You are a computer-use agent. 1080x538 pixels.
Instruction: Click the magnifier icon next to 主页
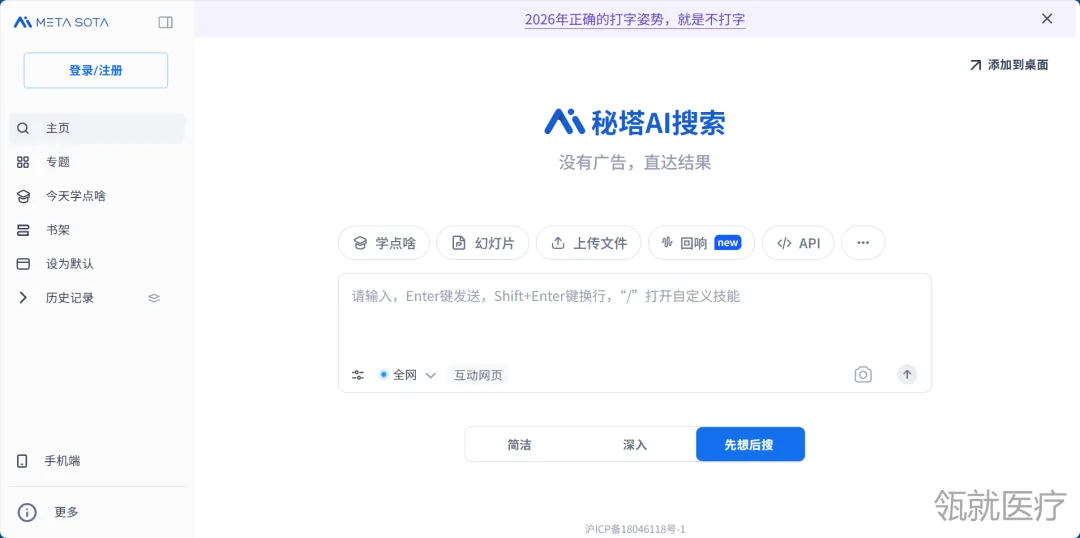(x=23, y=128)
